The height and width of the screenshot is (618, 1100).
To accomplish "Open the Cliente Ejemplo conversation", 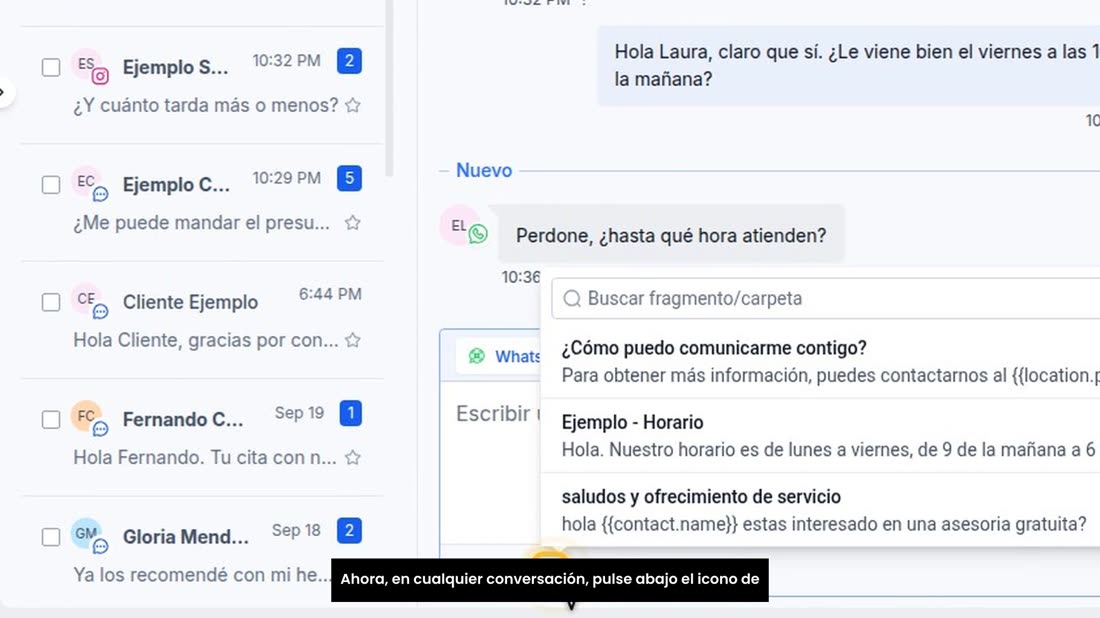I will (x=203, y=320).
